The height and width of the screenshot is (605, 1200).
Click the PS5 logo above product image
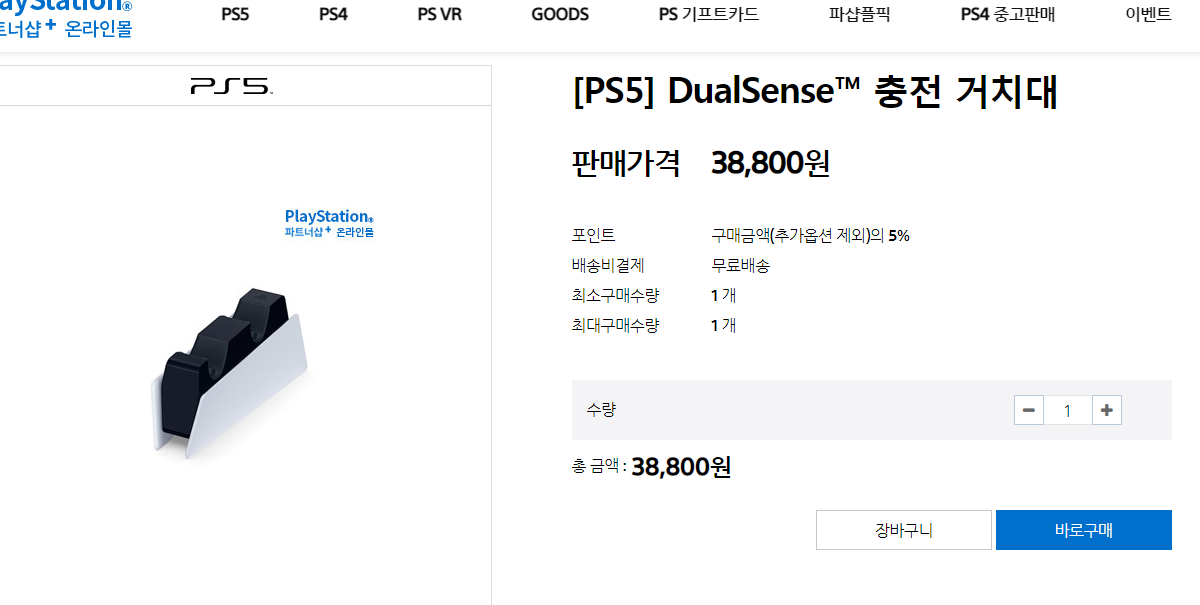click(x=231, y=86)
